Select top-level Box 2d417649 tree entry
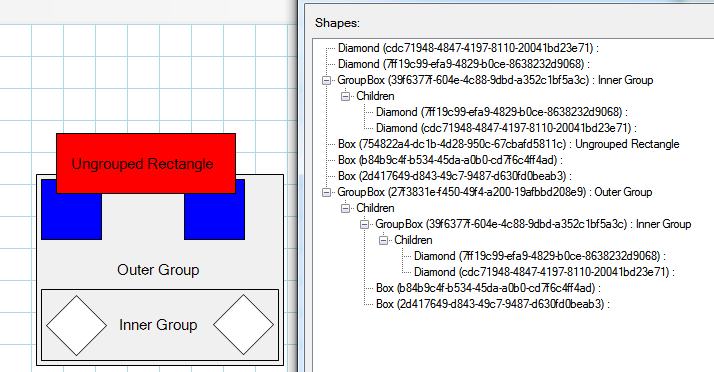714x372 pixels. [455, 176]
